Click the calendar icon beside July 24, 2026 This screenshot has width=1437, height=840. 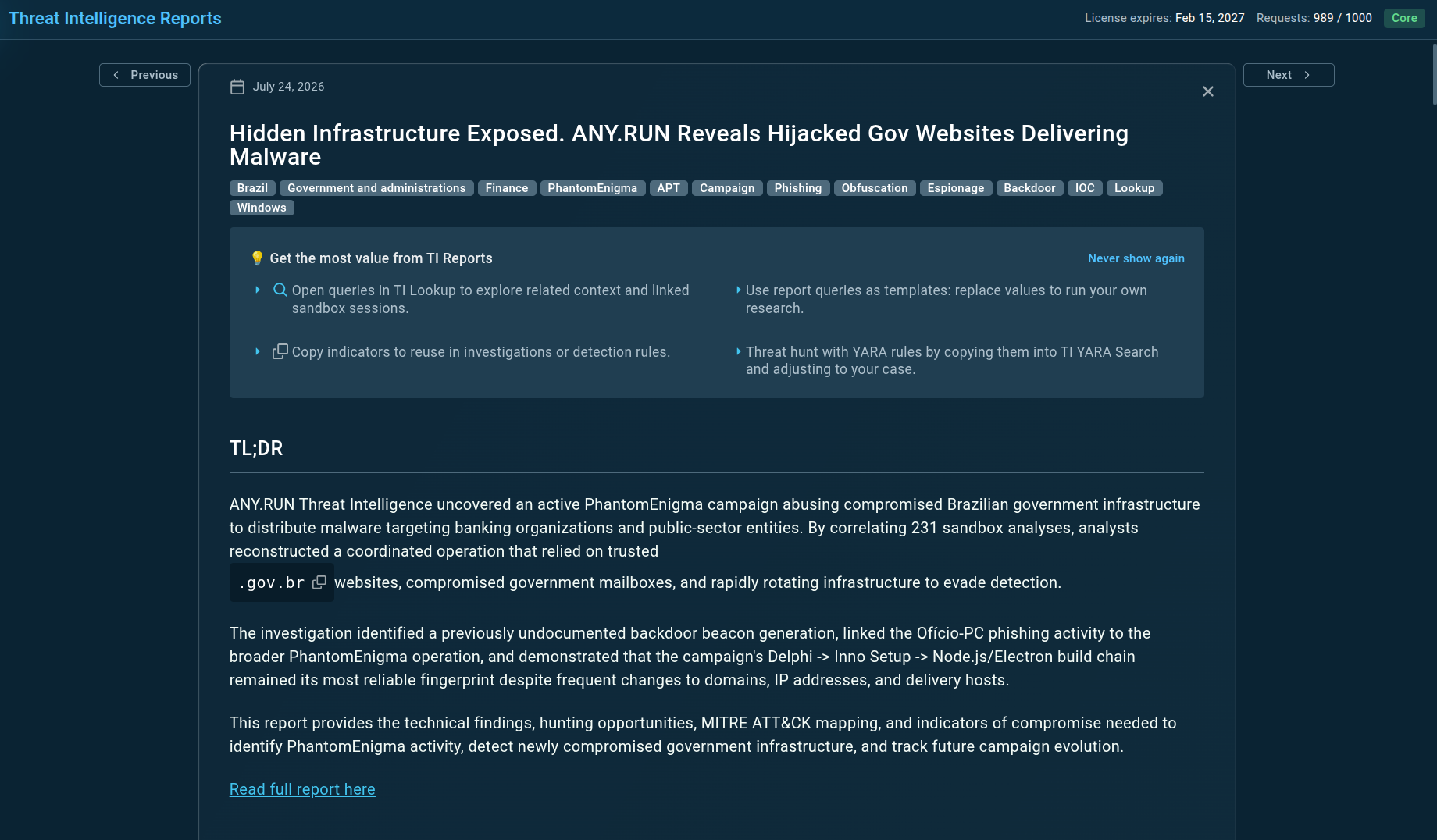(237, 87)
